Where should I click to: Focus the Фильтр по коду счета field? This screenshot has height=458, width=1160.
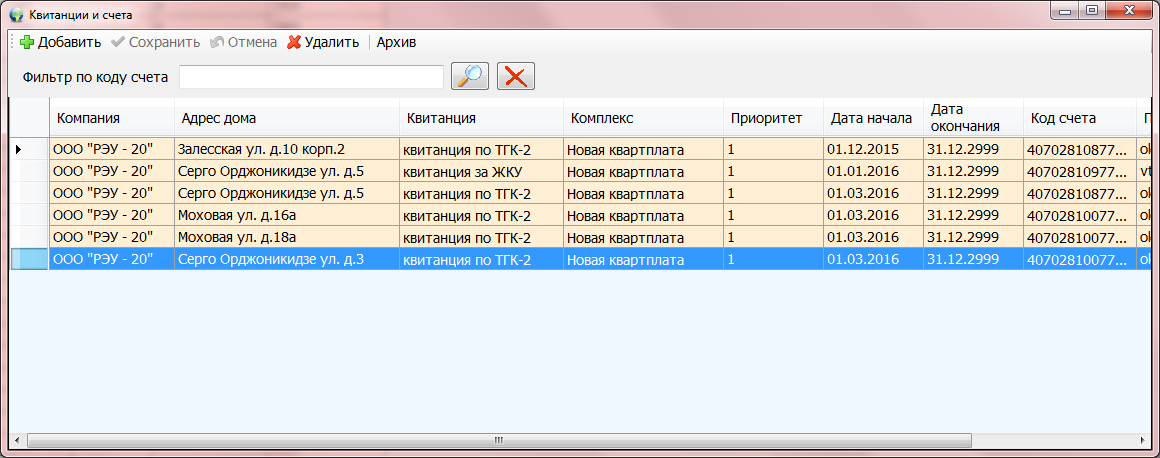[311, 77]
